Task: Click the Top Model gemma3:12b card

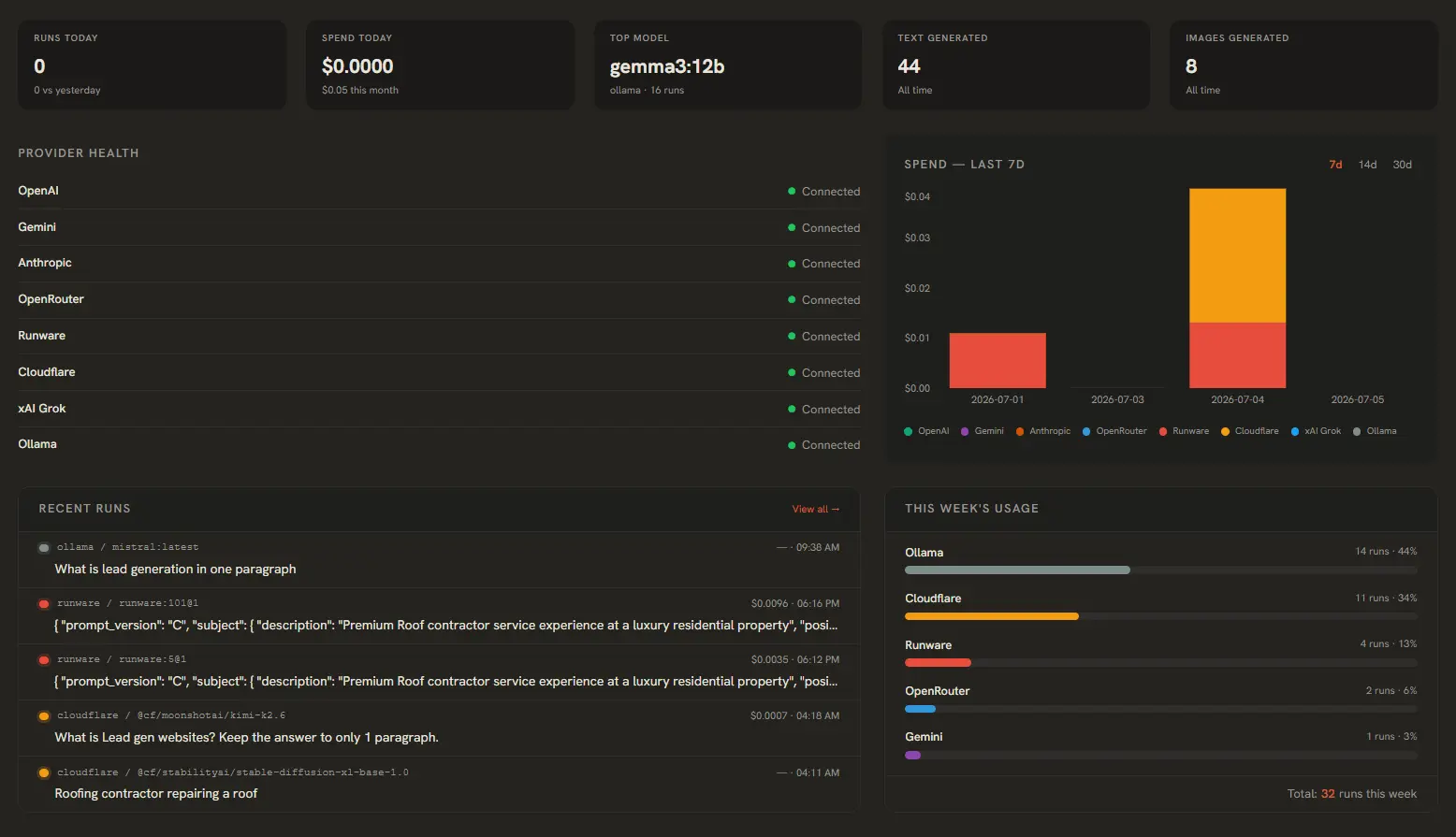Action: [x=728, y=65]
